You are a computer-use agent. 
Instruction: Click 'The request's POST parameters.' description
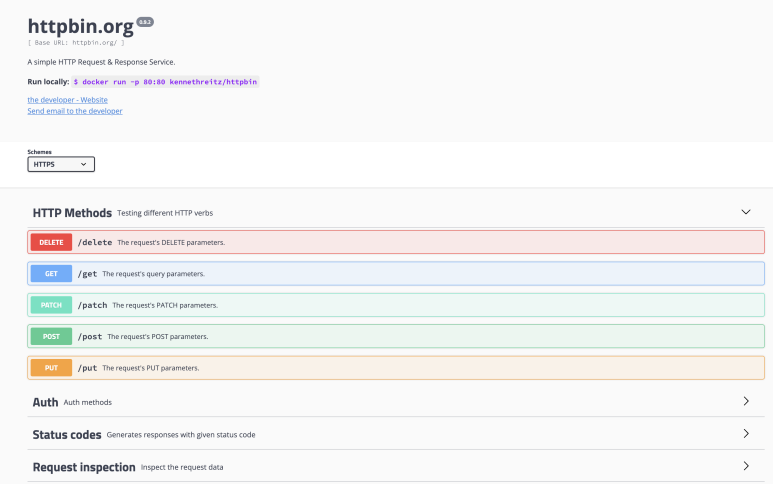[158, 337]
